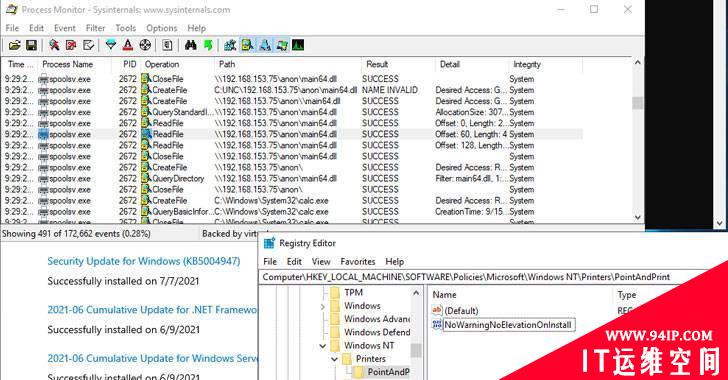728x380 pixels.
Task: Open Find with the binoculars icon
Action: coord(190,45)
